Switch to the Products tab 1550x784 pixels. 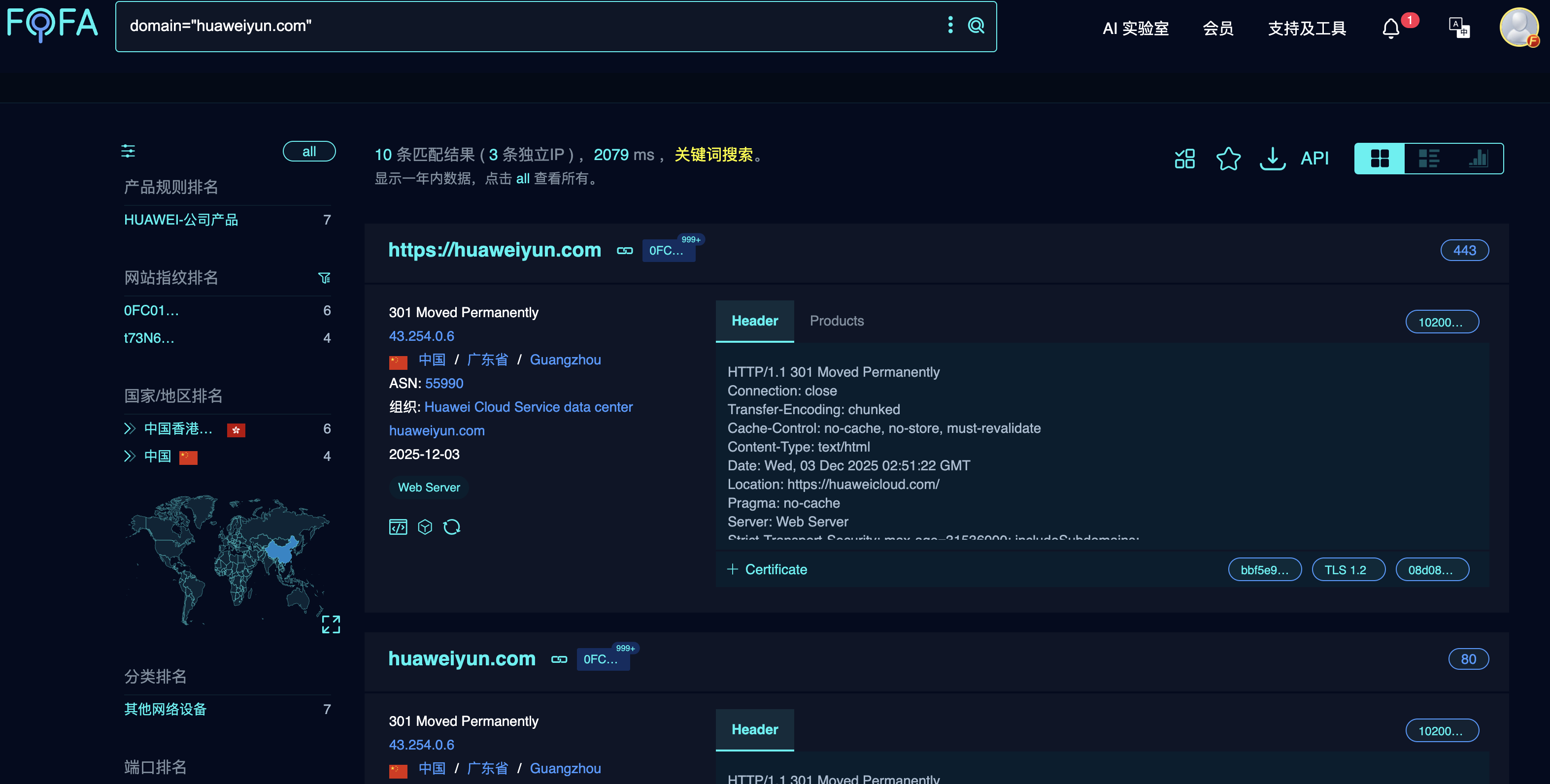pyautogui.click(x=837, y=321)
